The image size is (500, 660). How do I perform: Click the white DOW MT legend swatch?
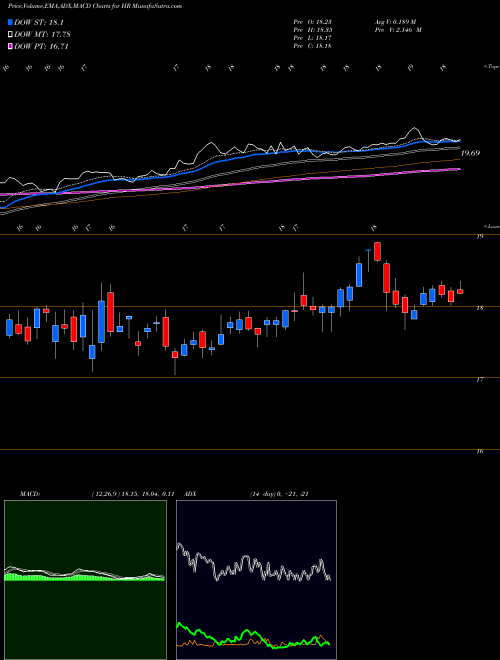coord(11,35)
